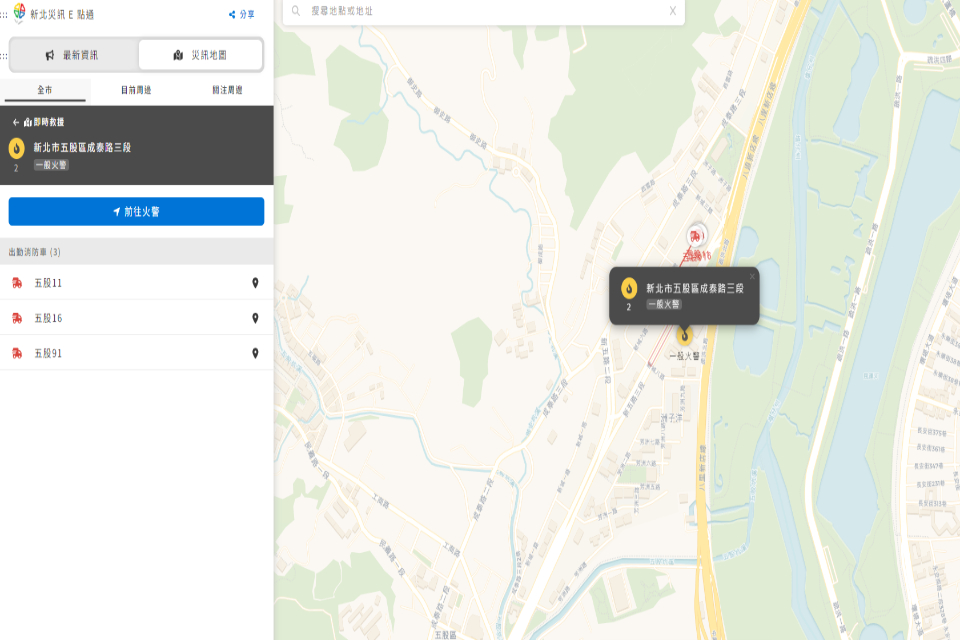
Task: Open the 關注周邊 tab
Action: [227, 90]
